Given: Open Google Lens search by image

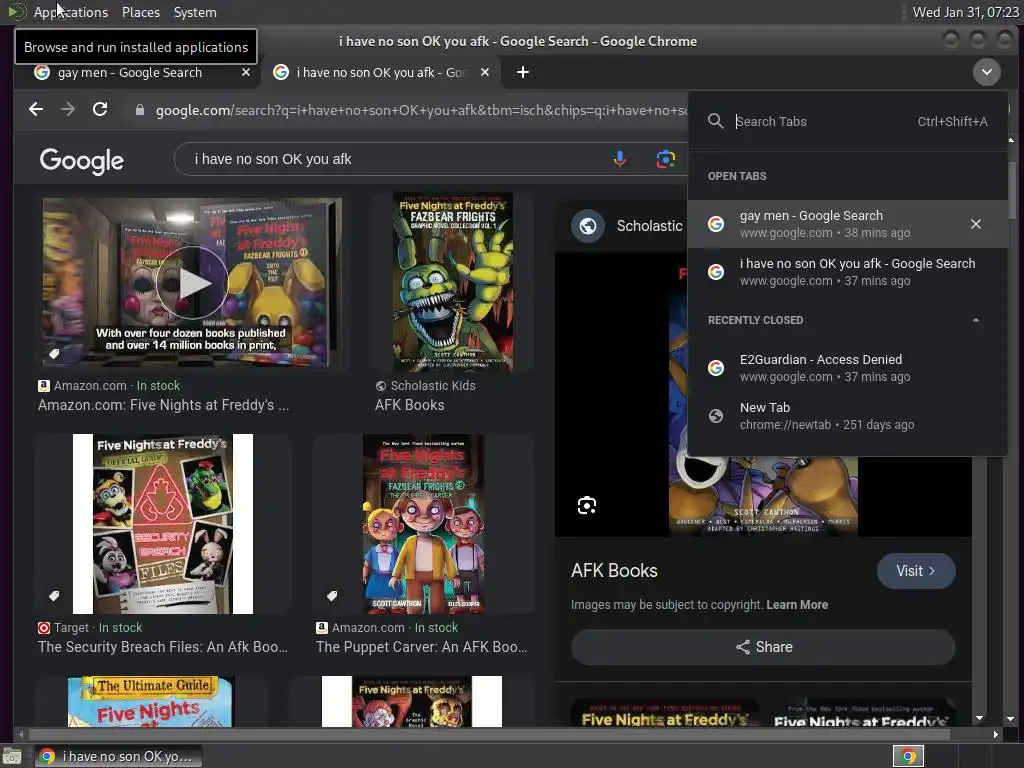Looking at the screenshot, I should pyautogui.click(x=665, y=159).
